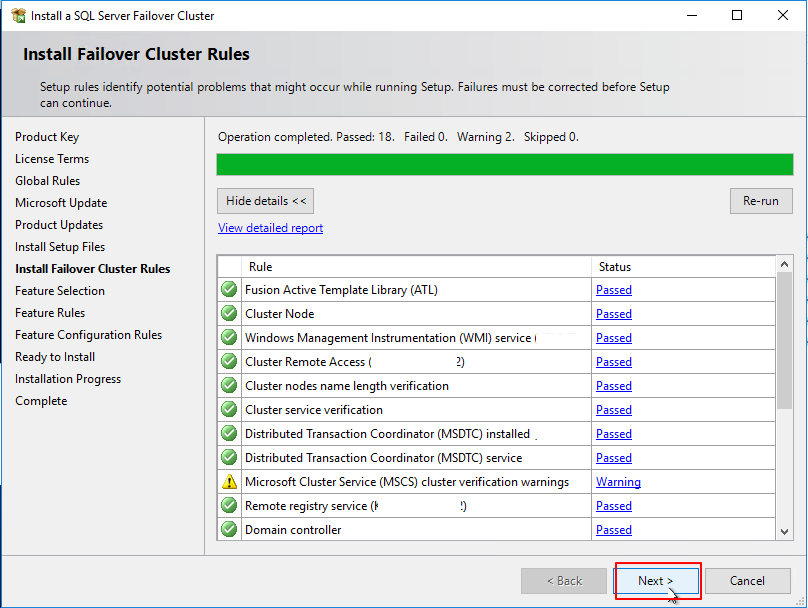Click the Operation completed summary text
This screenshot has width=808, height=608.
(398, 137)
